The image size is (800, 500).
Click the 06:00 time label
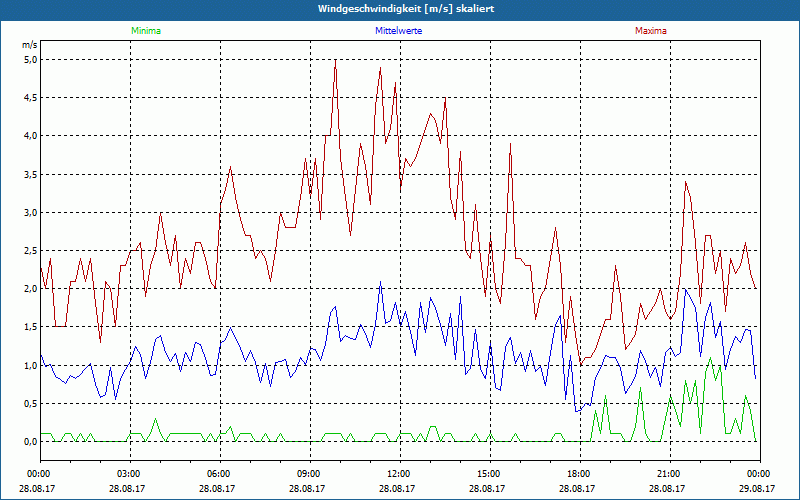point(220,474)
